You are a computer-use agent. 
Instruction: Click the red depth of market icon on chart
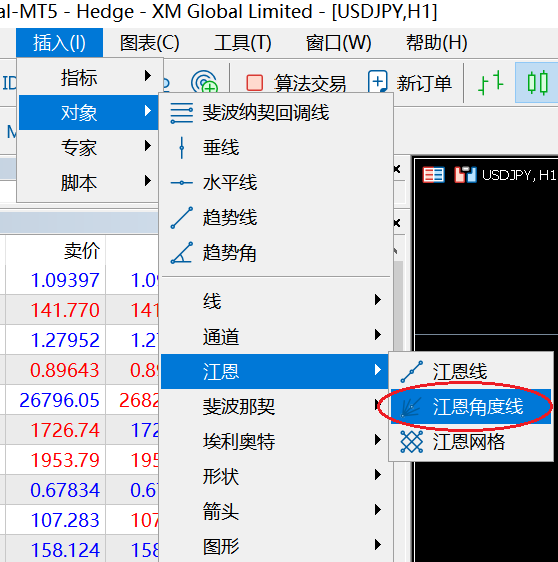point(434,175)
